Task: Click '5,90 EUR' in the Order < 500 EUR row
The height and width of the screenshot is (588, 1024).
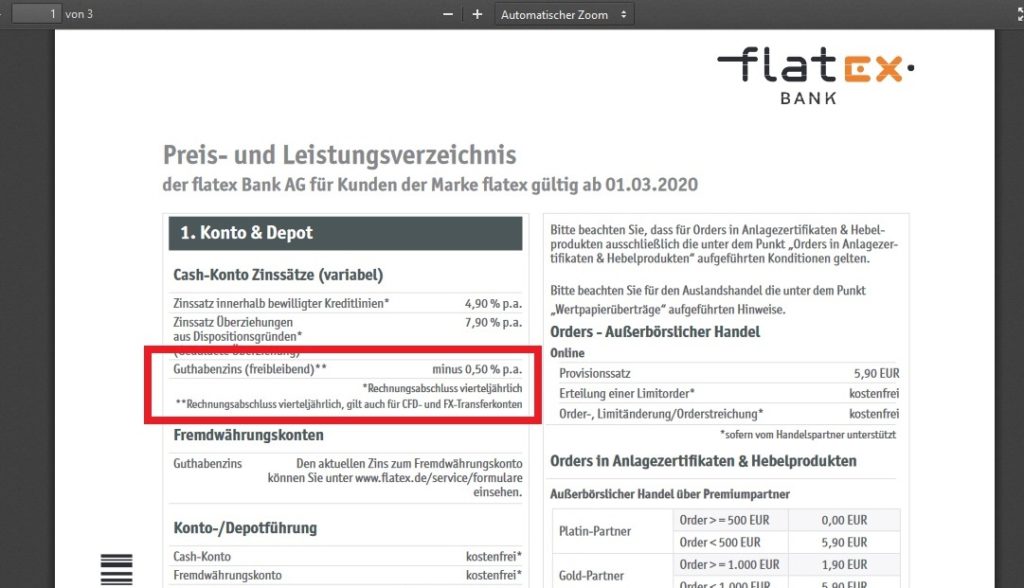Action: click(x=844, y=542)
